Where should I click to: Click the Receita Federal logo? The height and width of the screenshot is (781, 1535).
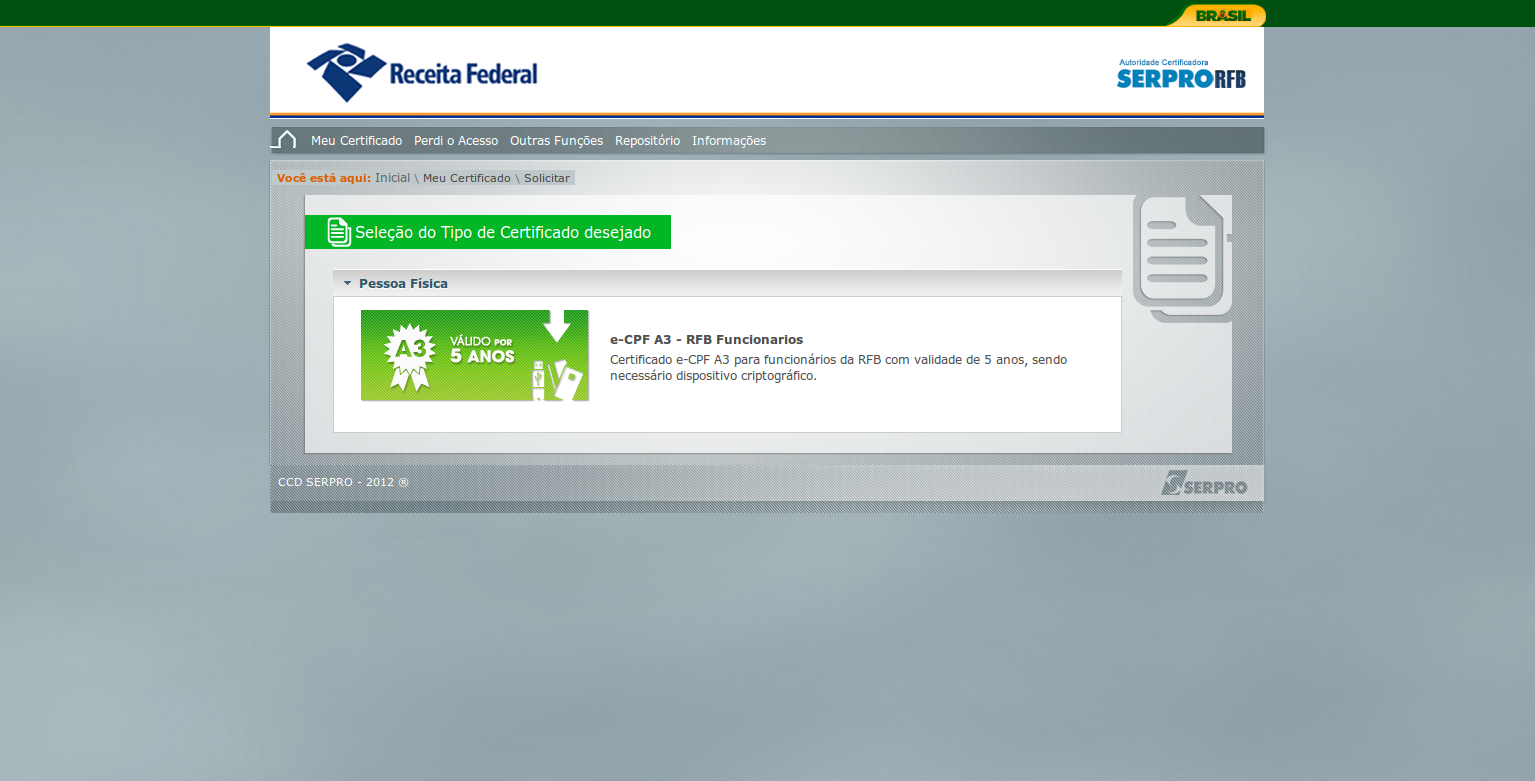422,72
